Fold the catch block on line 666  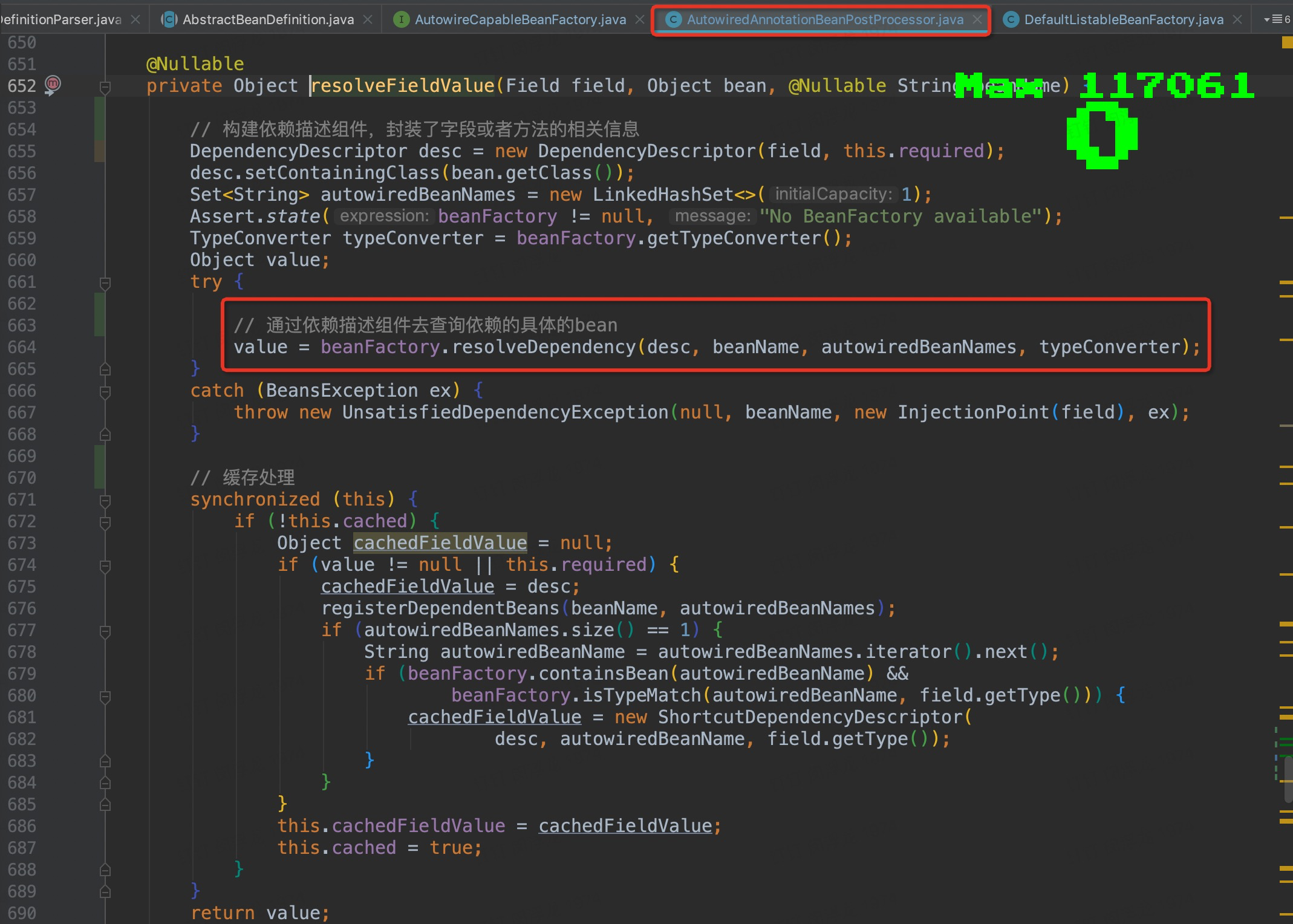[x=105, y=392]
